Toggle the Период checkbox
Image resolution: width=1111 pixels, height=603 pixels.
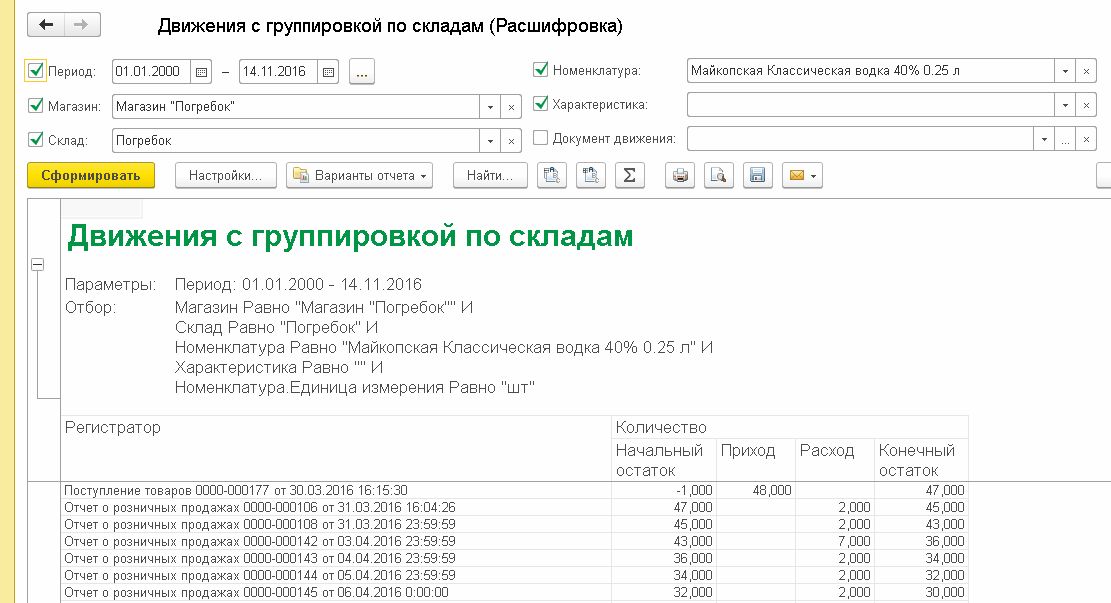pyautogui.click(x=35, y=70)
